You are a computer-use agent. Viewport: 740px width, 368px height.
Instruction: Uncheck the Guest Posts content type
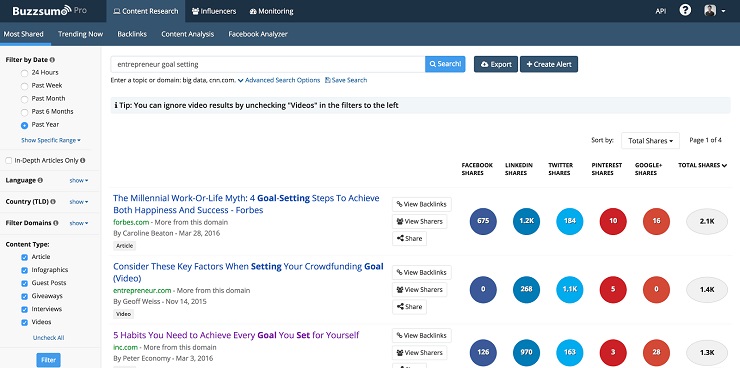point(25,284)
